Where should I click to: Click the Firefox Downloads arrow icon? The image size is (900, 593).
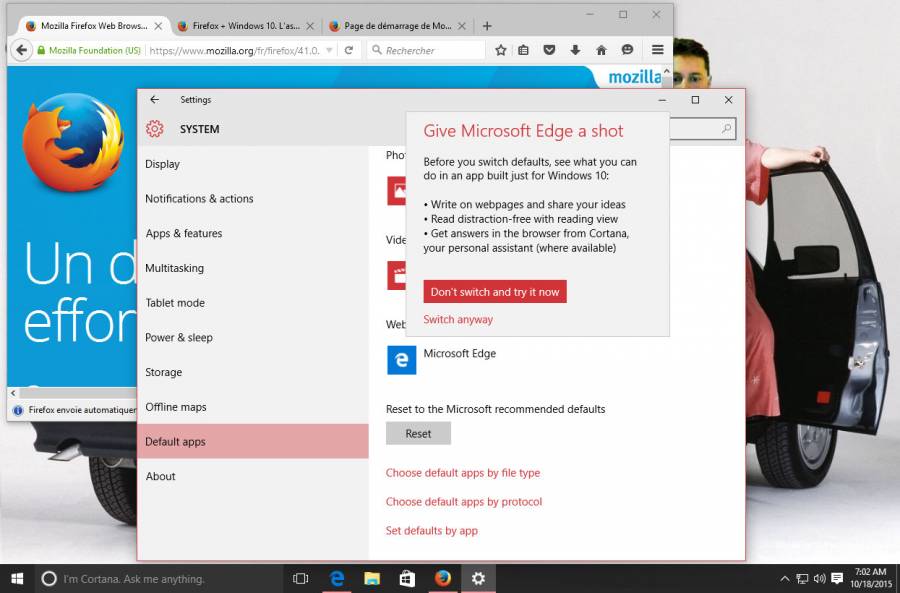pos(575,50)
